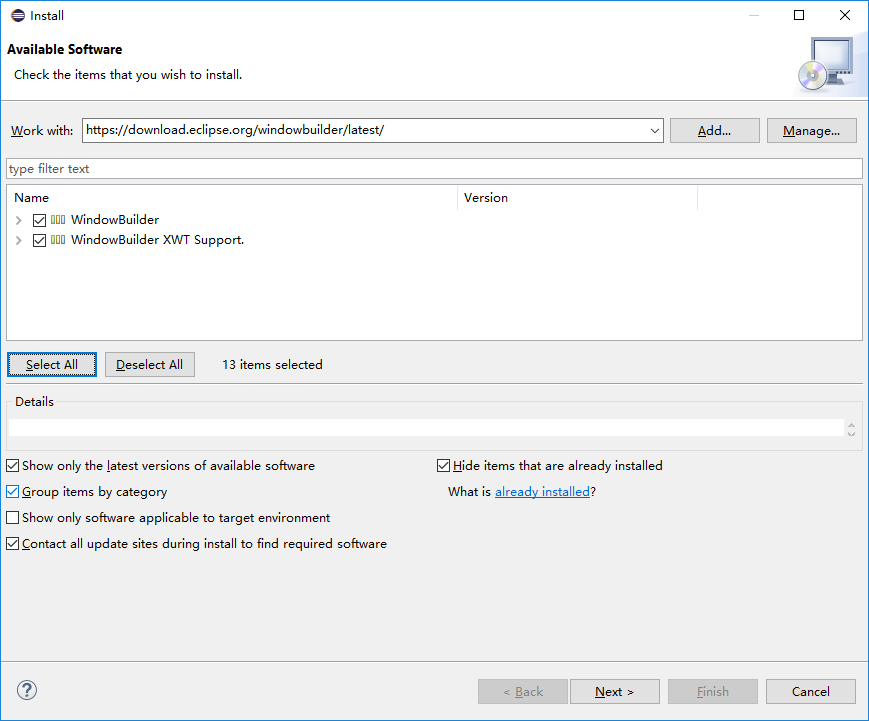The image size is (869, 721).
Task: Click the Select All button
Action: coord(52,365)
